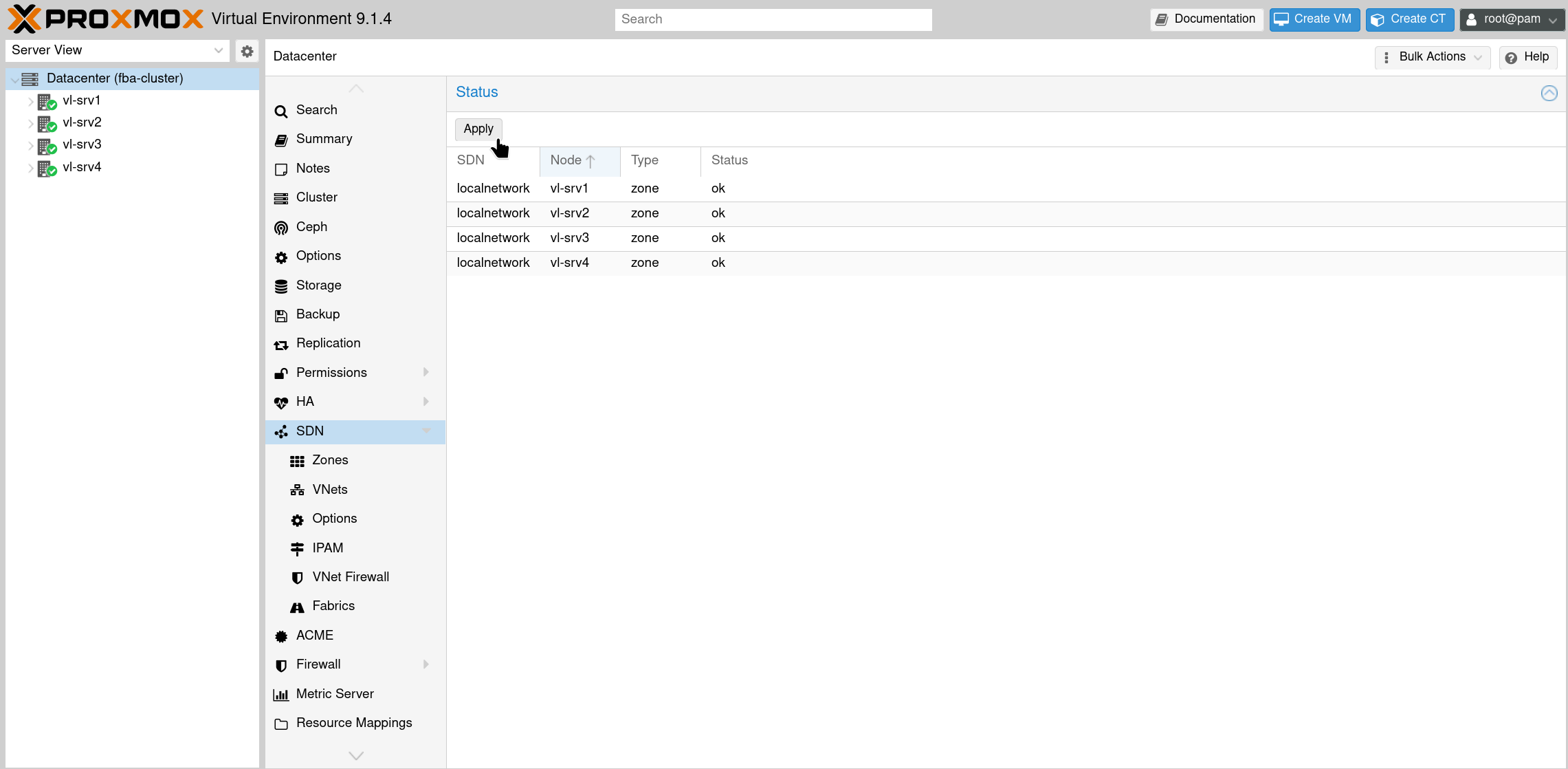Expand the Permissions submenu arrow

click(426, 372)
